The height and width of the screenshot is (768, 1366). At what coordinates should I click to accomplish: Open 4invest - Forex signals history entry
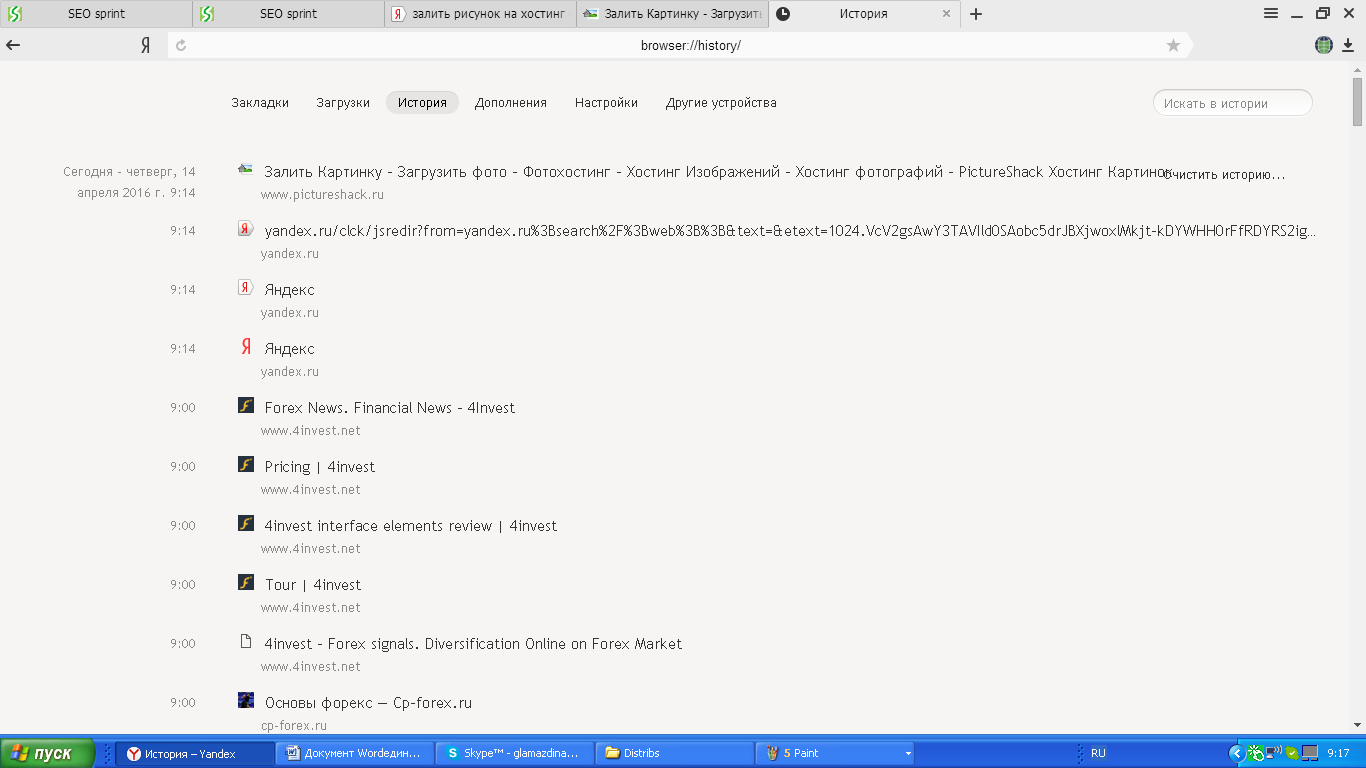[473, 644]
